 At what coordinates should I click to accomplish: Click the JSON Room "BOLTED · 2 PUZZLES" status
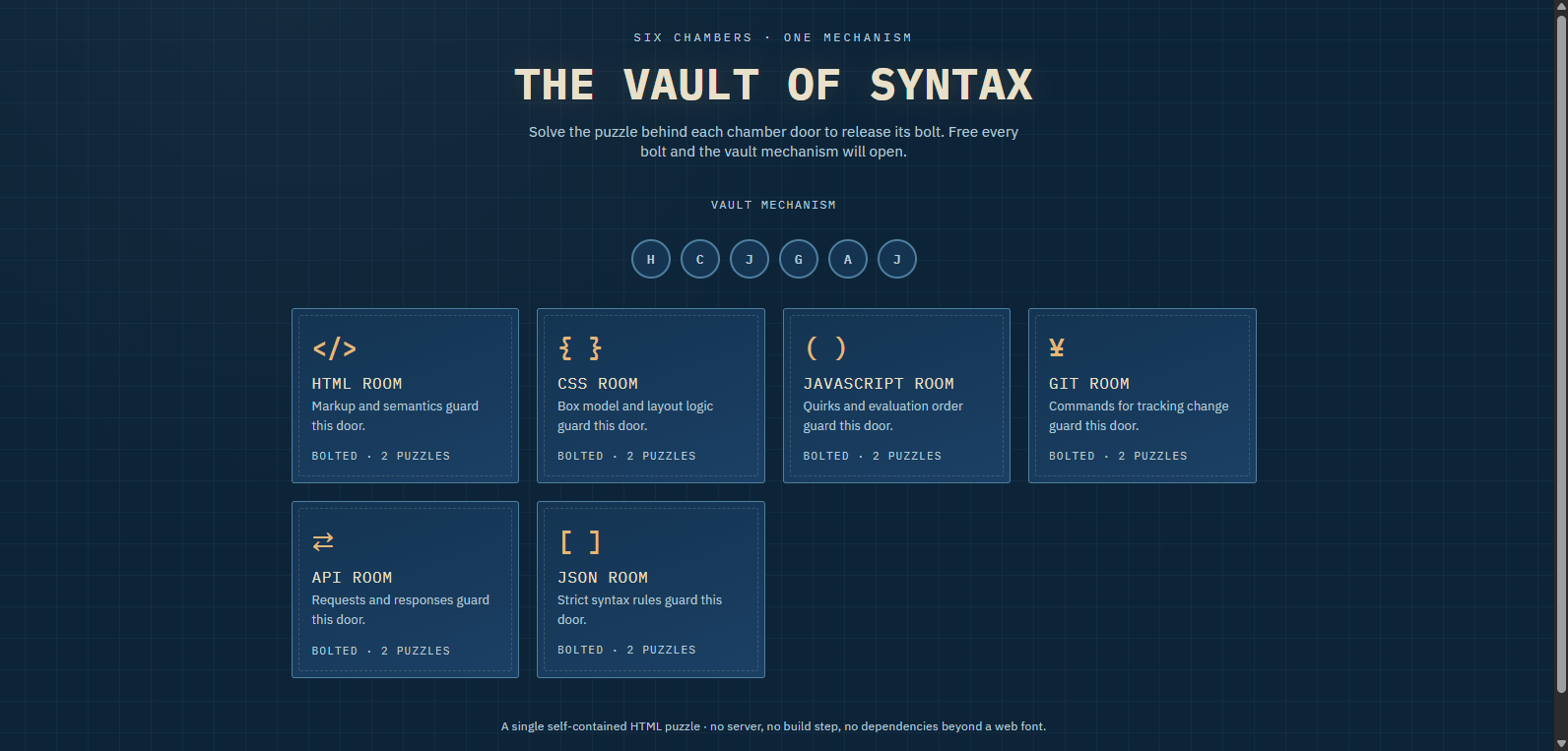pos(626,650)
